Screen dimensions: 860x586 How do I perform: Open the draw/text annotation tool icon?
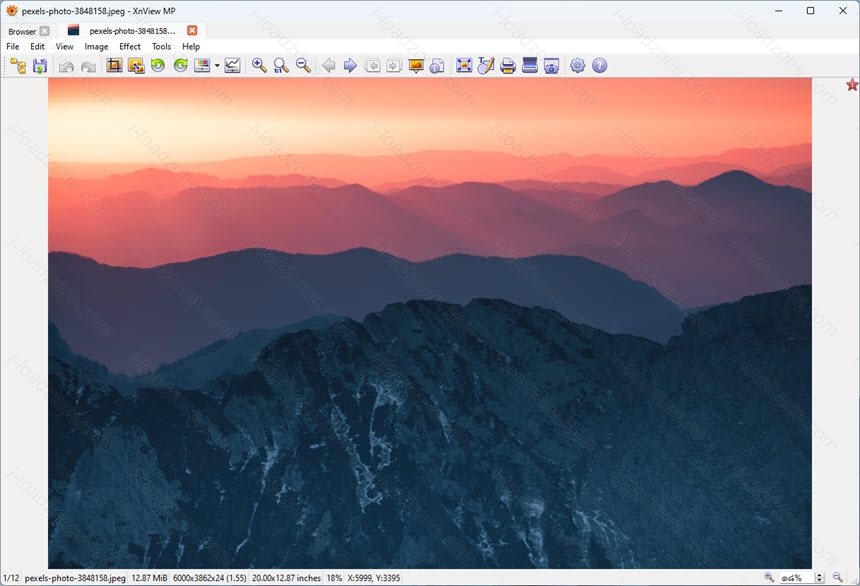(486, 66)
